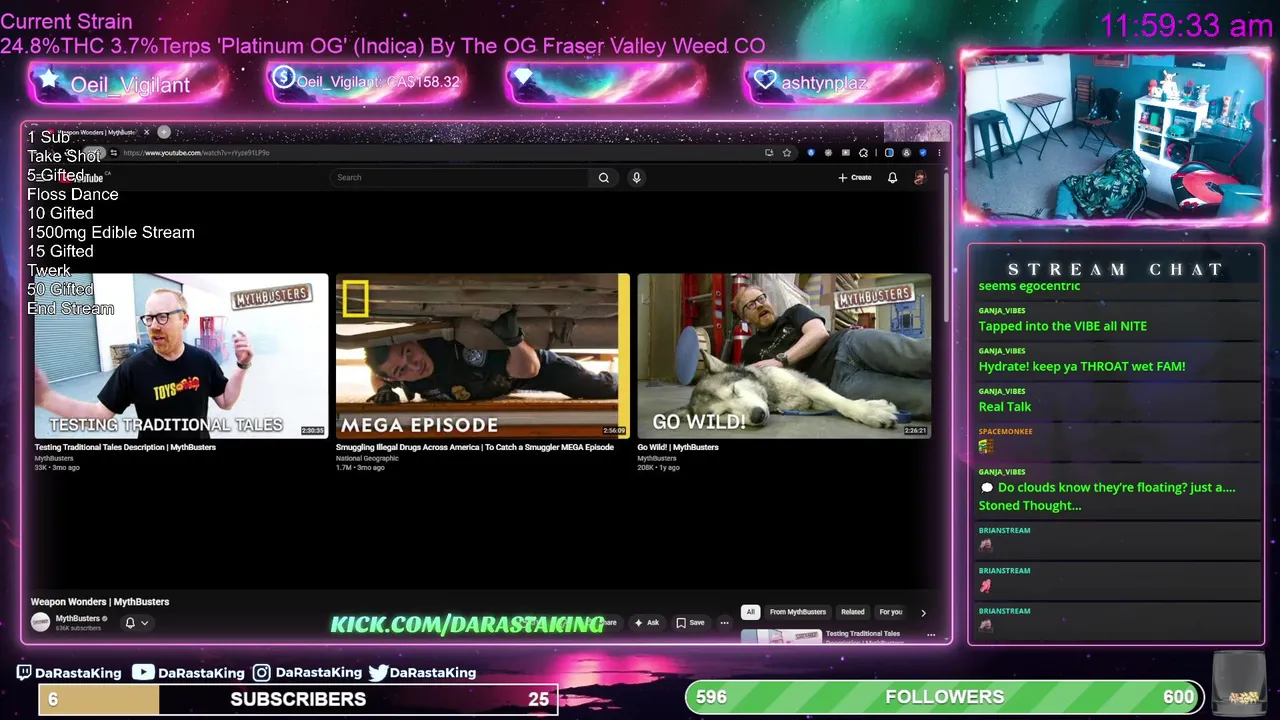1280x720 pixels.
Task: Click chat message 'Tapped into the VIBE all NITE'
Action: coord(1062,326)
